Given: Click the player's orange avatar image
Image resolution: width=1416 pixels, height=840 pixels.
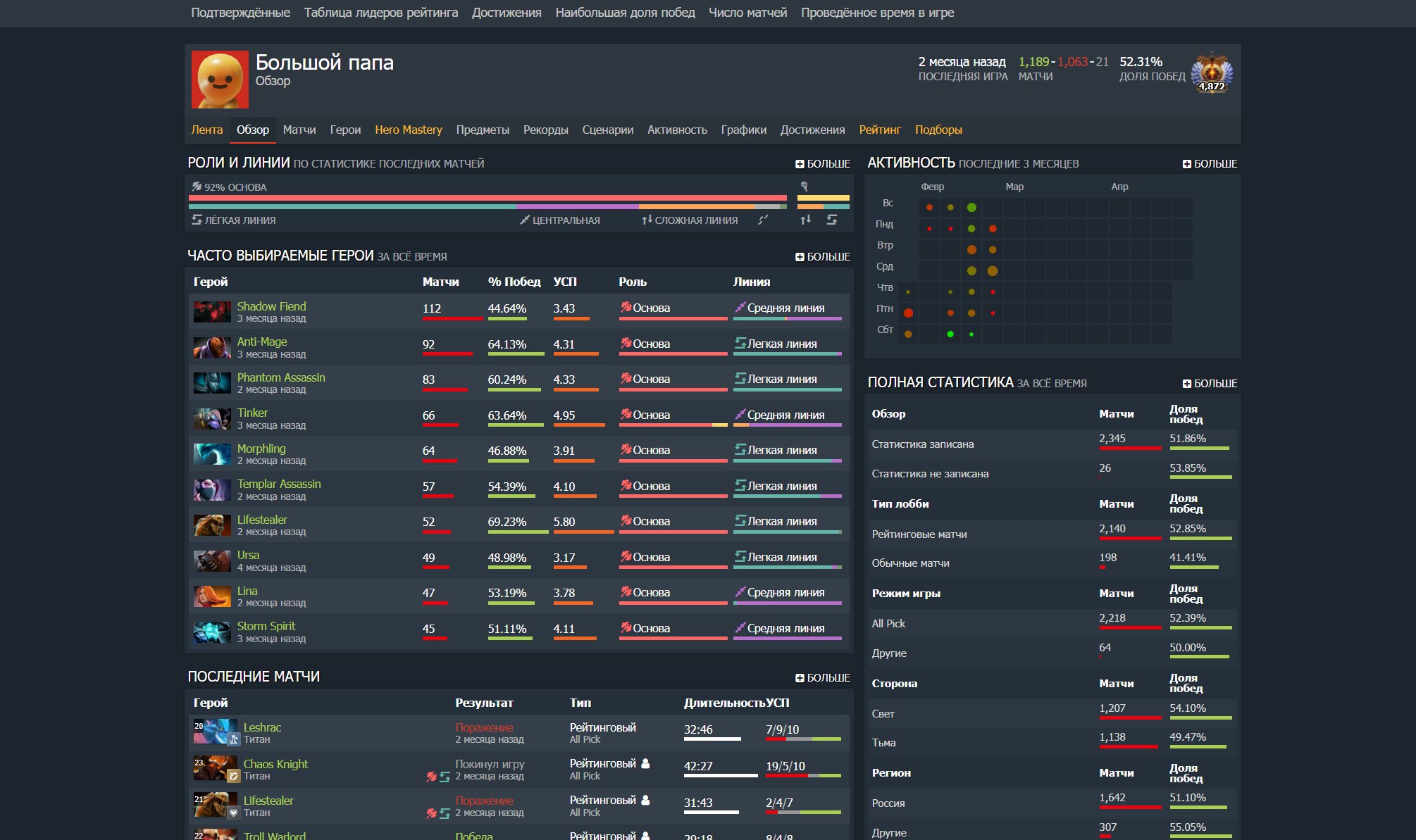Looking at the screenshot, I should (x=220, y=80).
